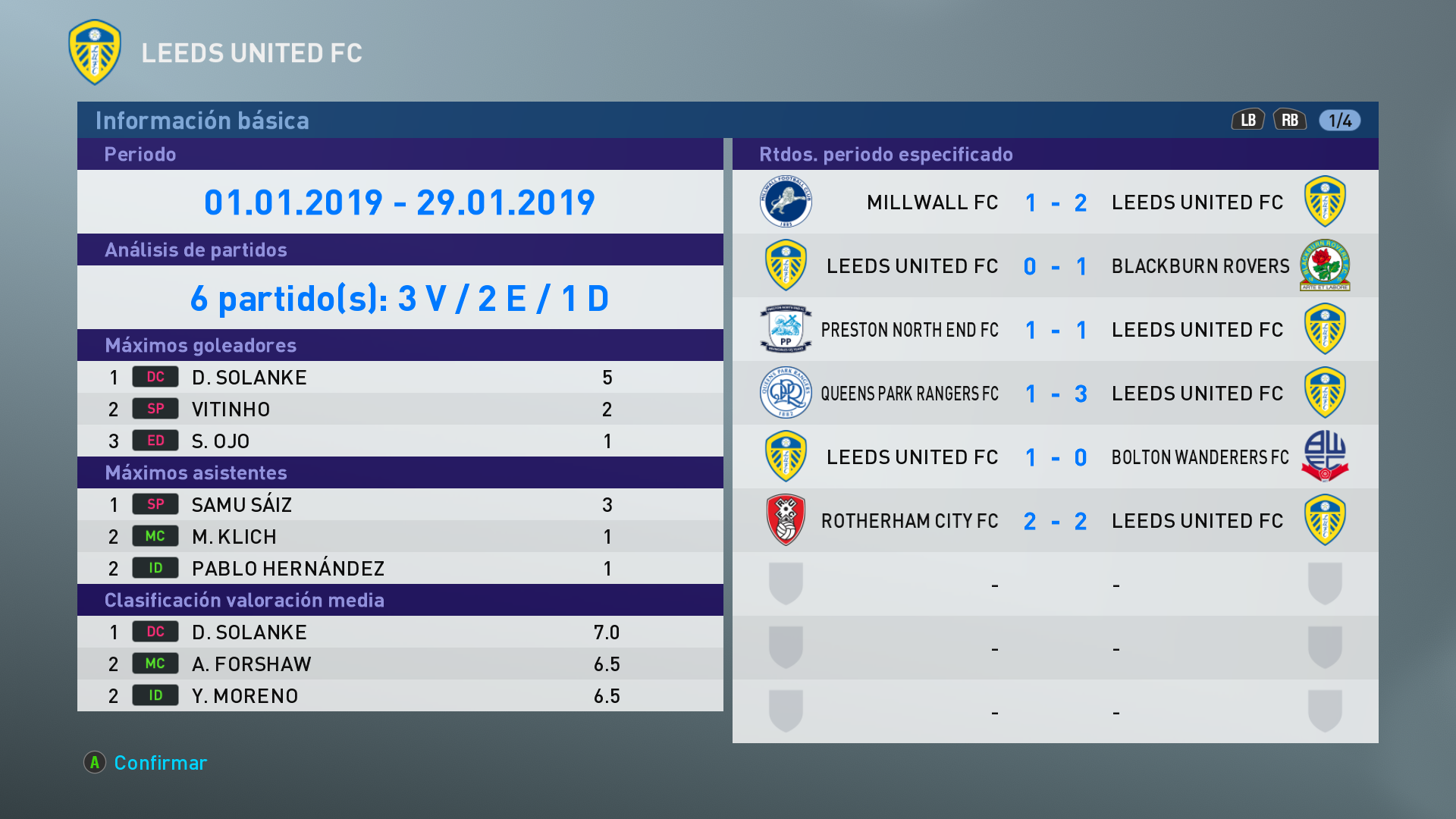
Task: Select Y. Moreno's ID position badge
Action: (155, 695)
